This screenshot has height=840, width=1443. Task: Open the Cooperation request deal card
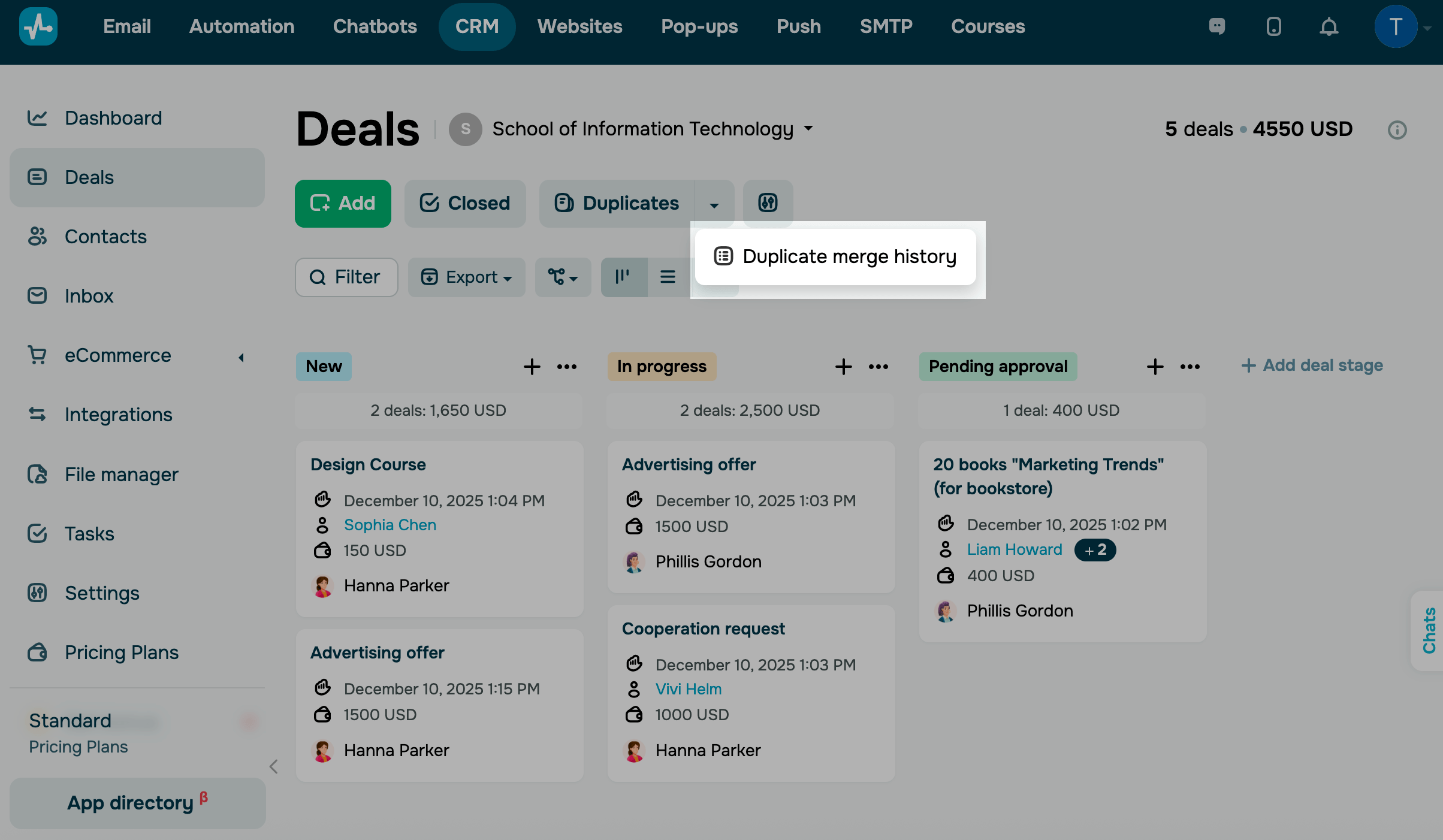click(703, 629)
